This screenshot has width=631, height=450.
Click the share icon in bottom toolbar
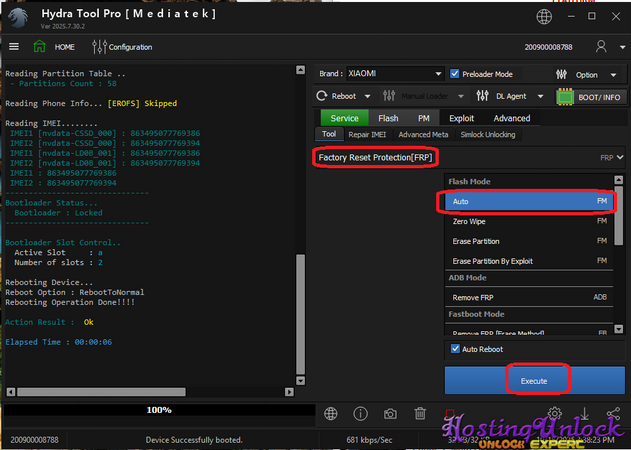click(613, 414)
